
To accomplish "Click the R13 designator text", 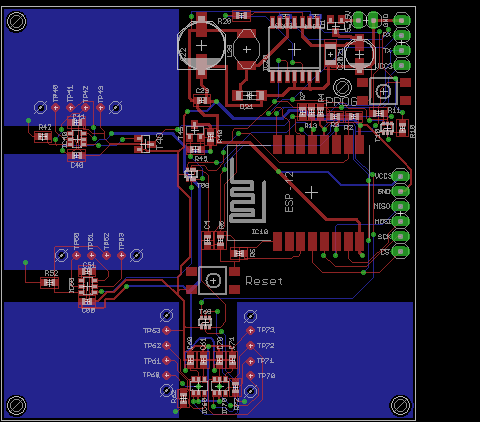I will click(x=311, y=126).
